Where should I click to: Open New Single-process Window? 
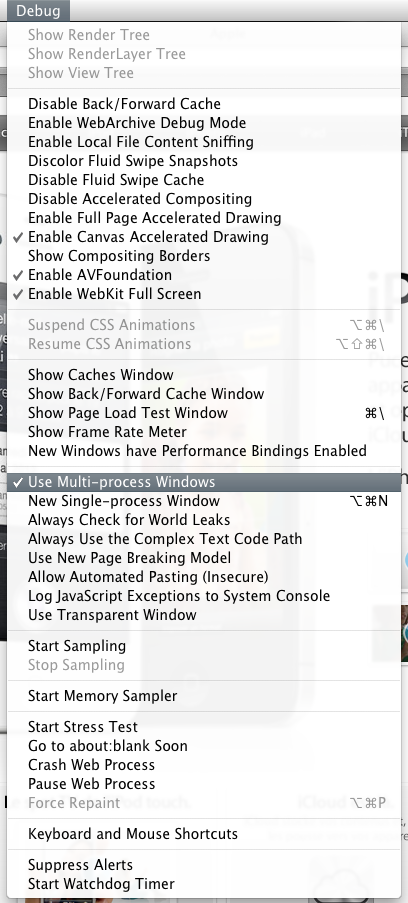pos(204,502)
